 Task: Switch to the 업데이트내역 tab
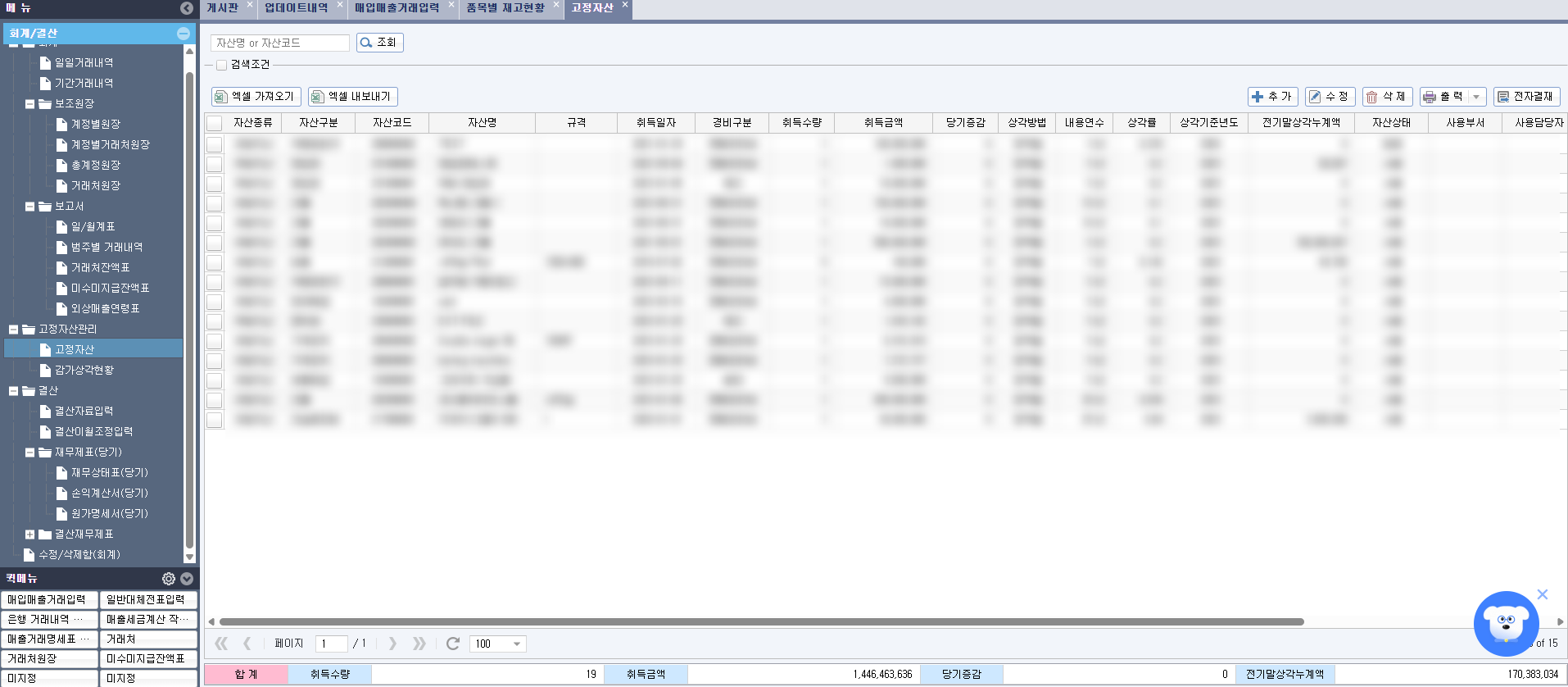pos(296,8)
